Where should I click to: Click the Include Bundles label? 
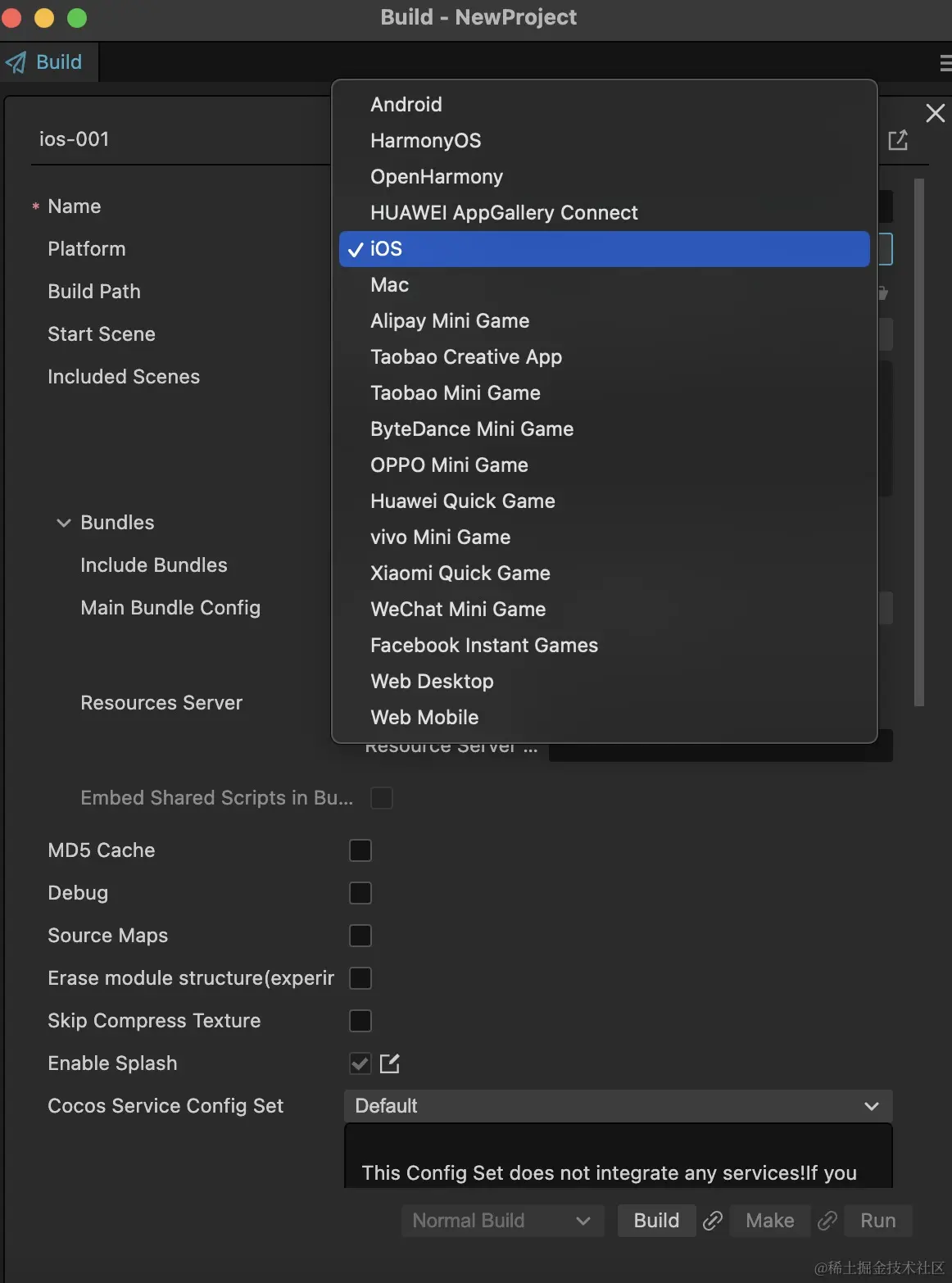(154, 565)
